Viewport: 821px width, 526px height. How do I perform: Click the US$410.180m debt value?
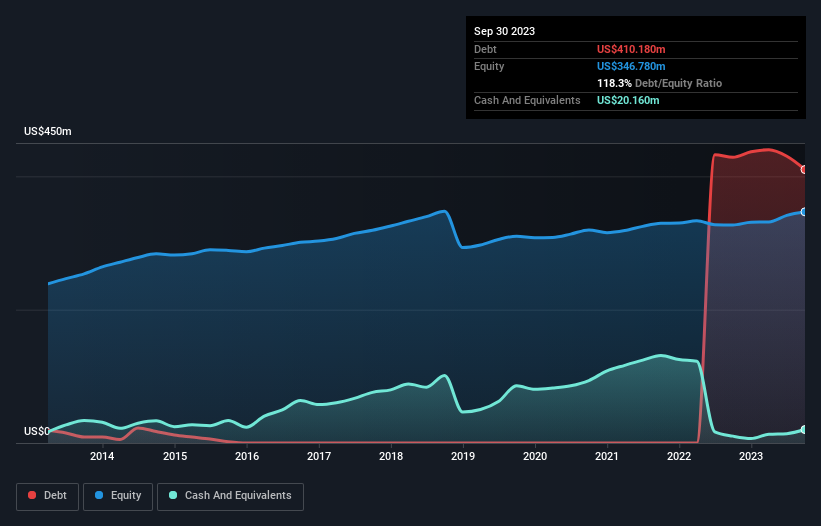click(631, 49)
